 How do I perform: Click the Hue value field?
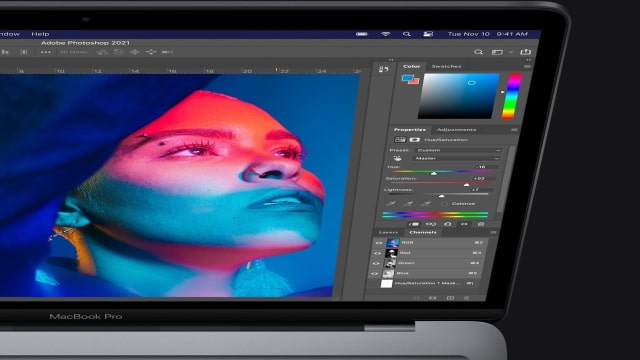coord(486,167)
